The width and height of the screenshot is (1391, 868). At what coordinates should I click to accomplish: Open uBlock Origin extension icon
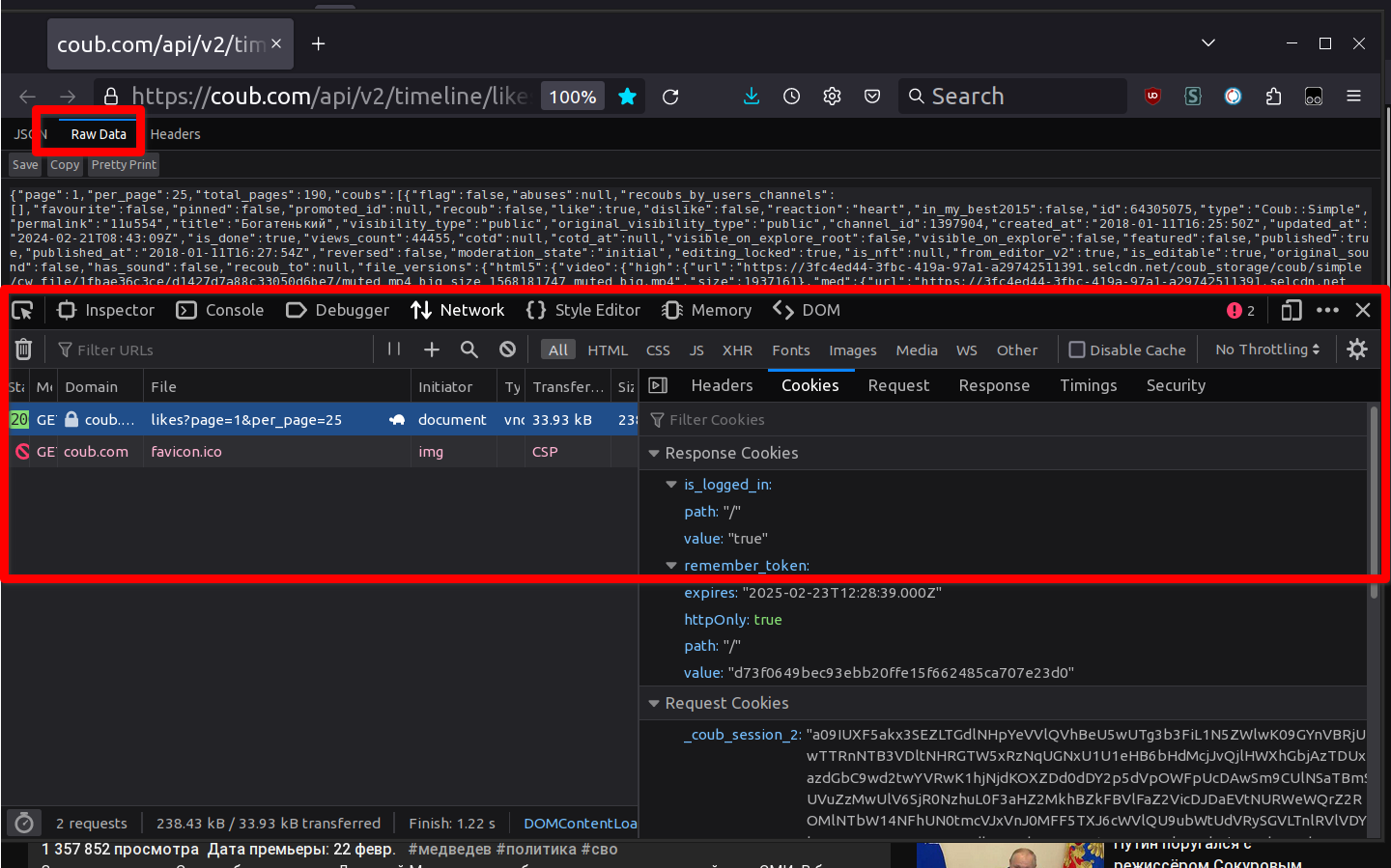click(1152, 97)
